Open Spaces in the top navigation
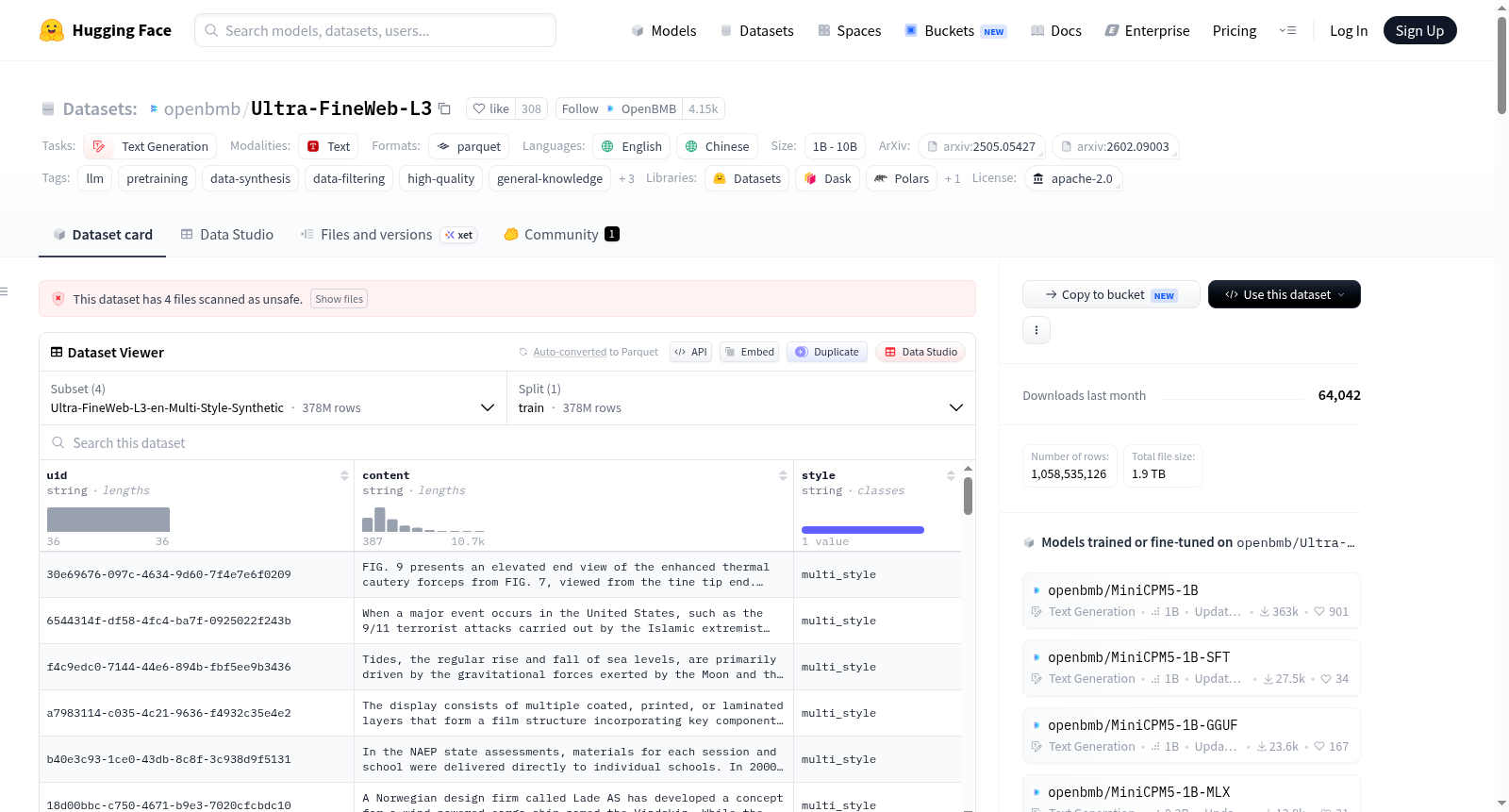This screenshot has height=812, width=1509. 849,30
